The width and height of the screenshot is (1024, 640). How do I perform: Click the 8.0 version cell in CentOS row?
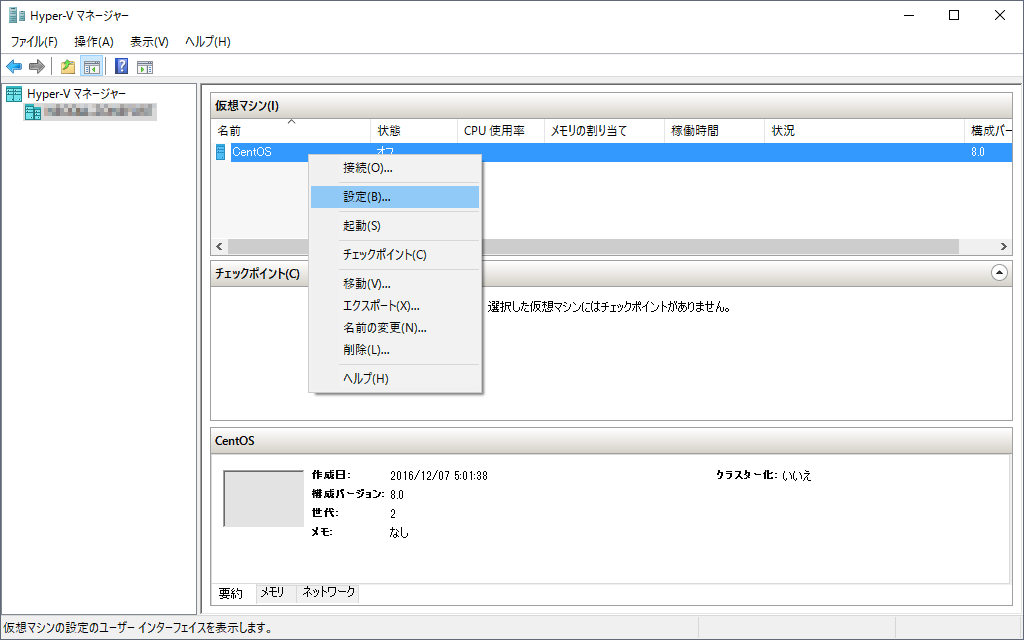[978, 152]
